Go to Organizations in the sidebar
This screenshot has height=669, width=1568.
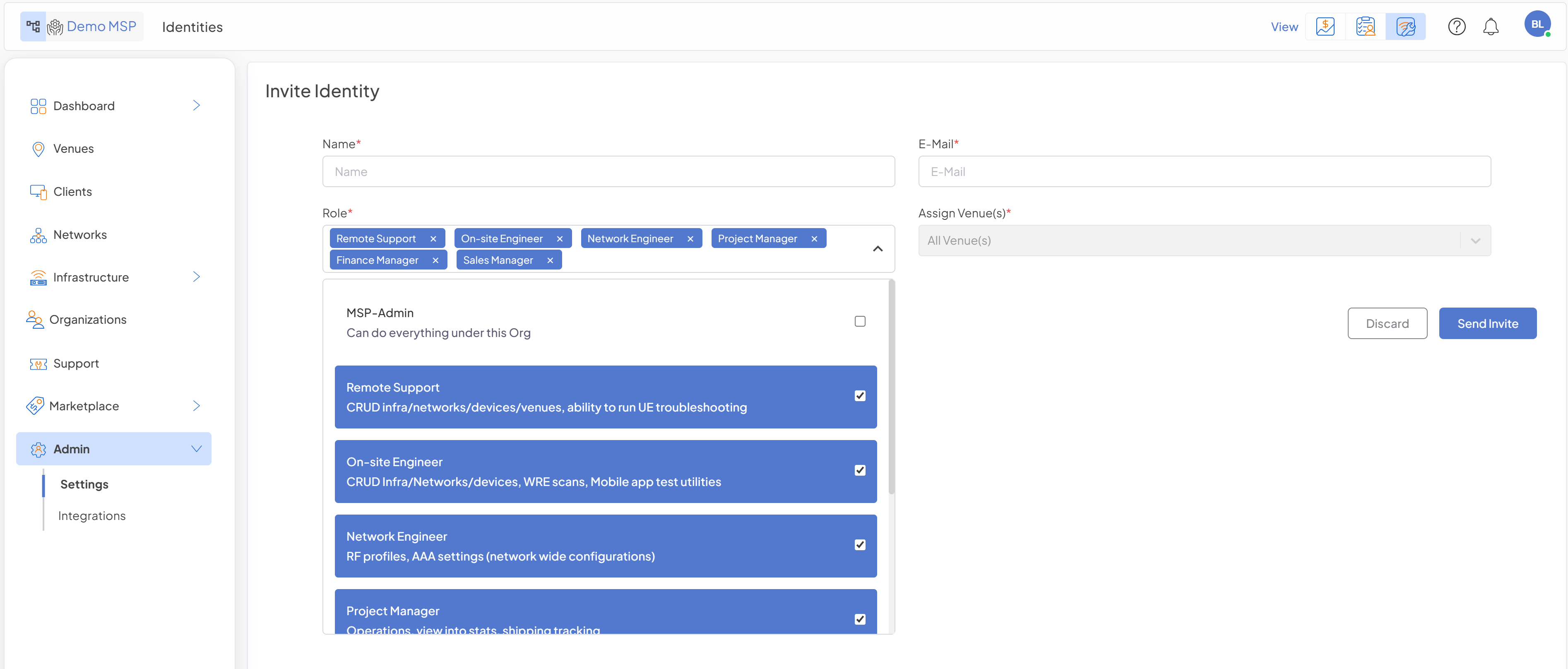(x=88, y=320)
